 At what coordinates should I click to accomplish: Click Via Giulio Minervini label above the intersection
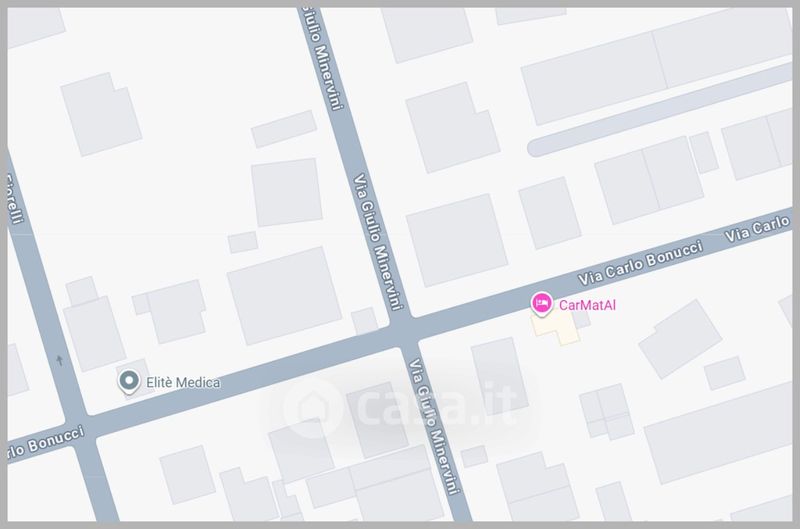click(378, 242)
